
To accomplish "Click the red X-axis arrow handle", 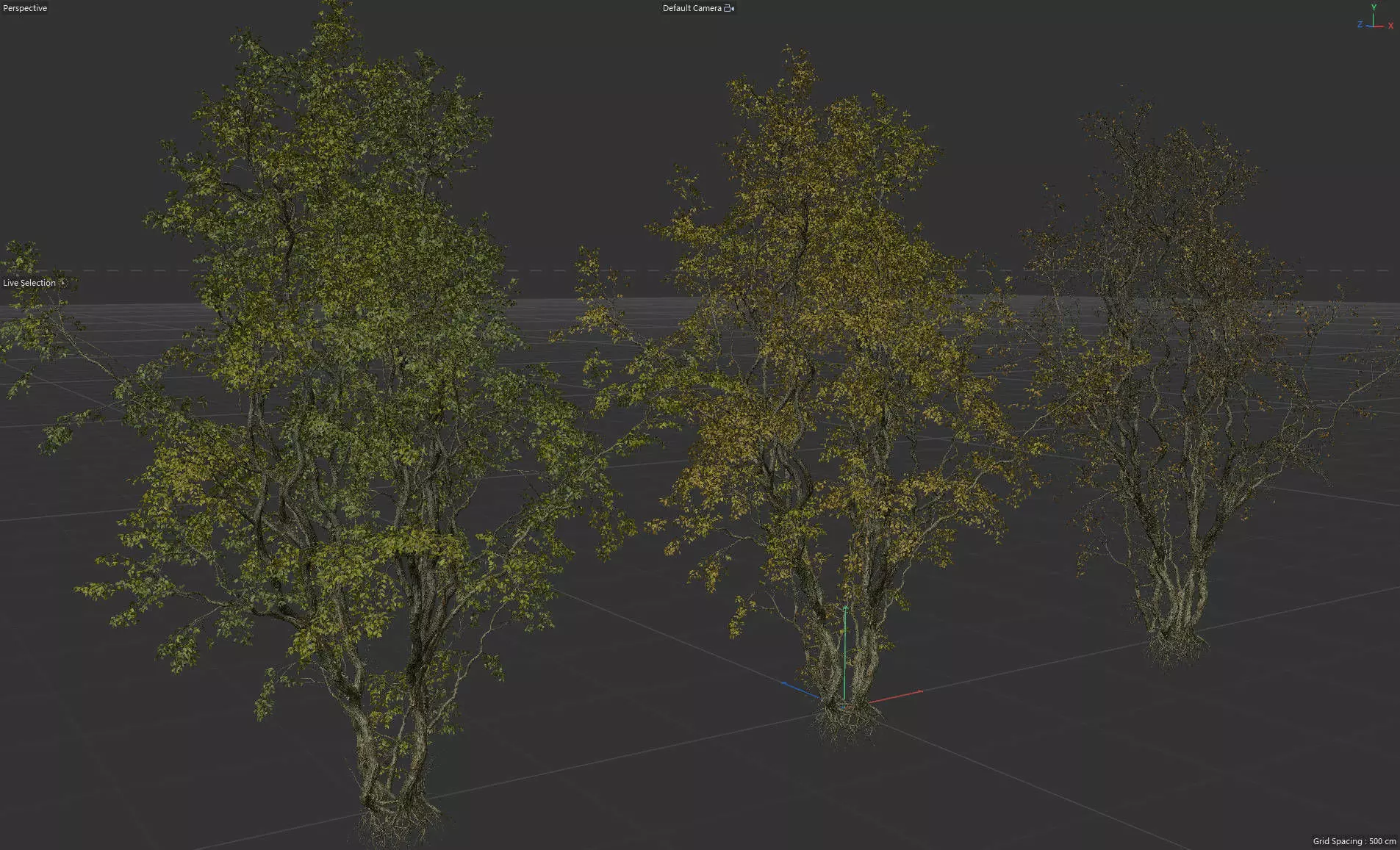I will coord(919,692).
